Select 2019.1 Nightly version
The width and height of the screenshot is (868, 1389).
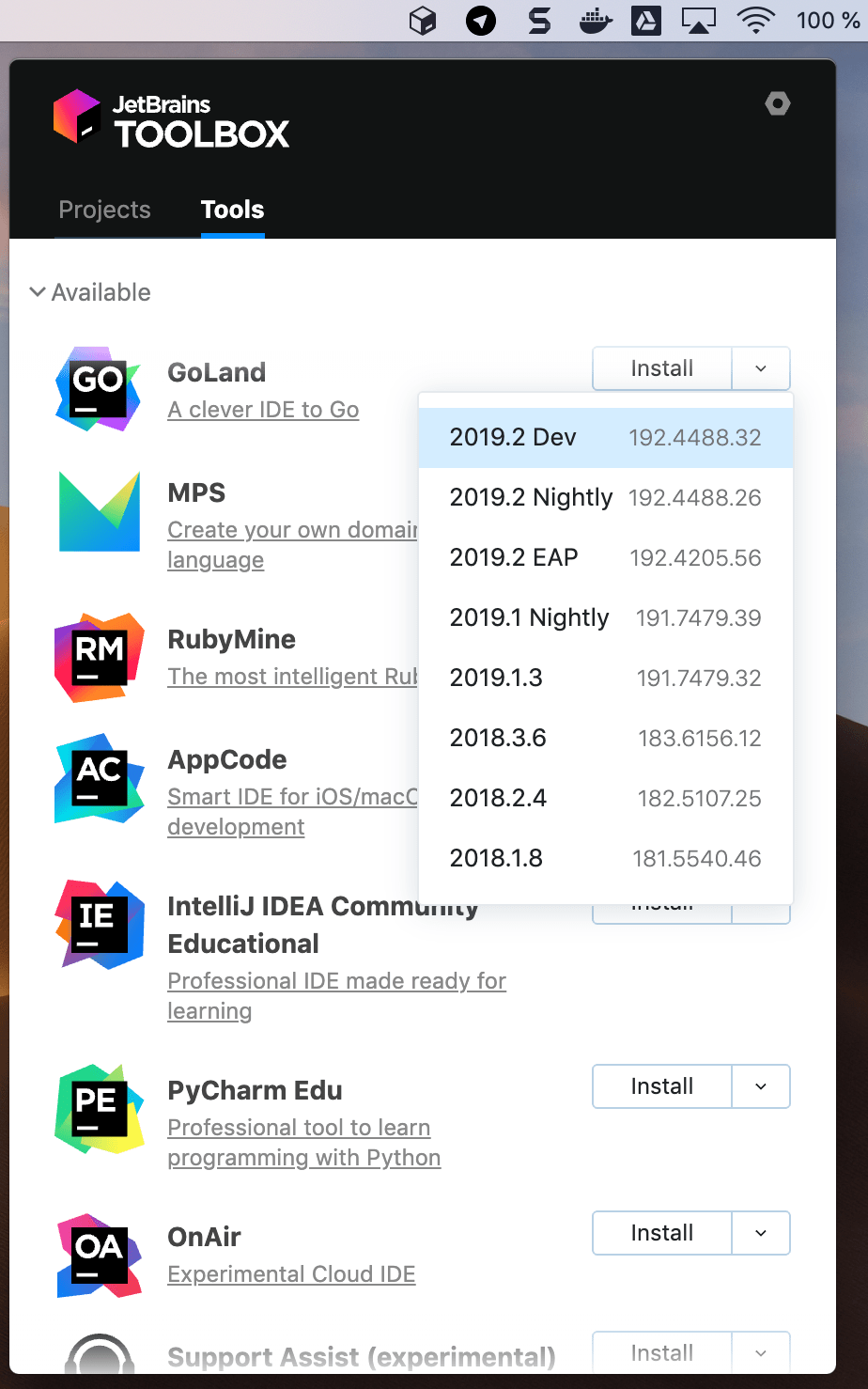[606, 617]
